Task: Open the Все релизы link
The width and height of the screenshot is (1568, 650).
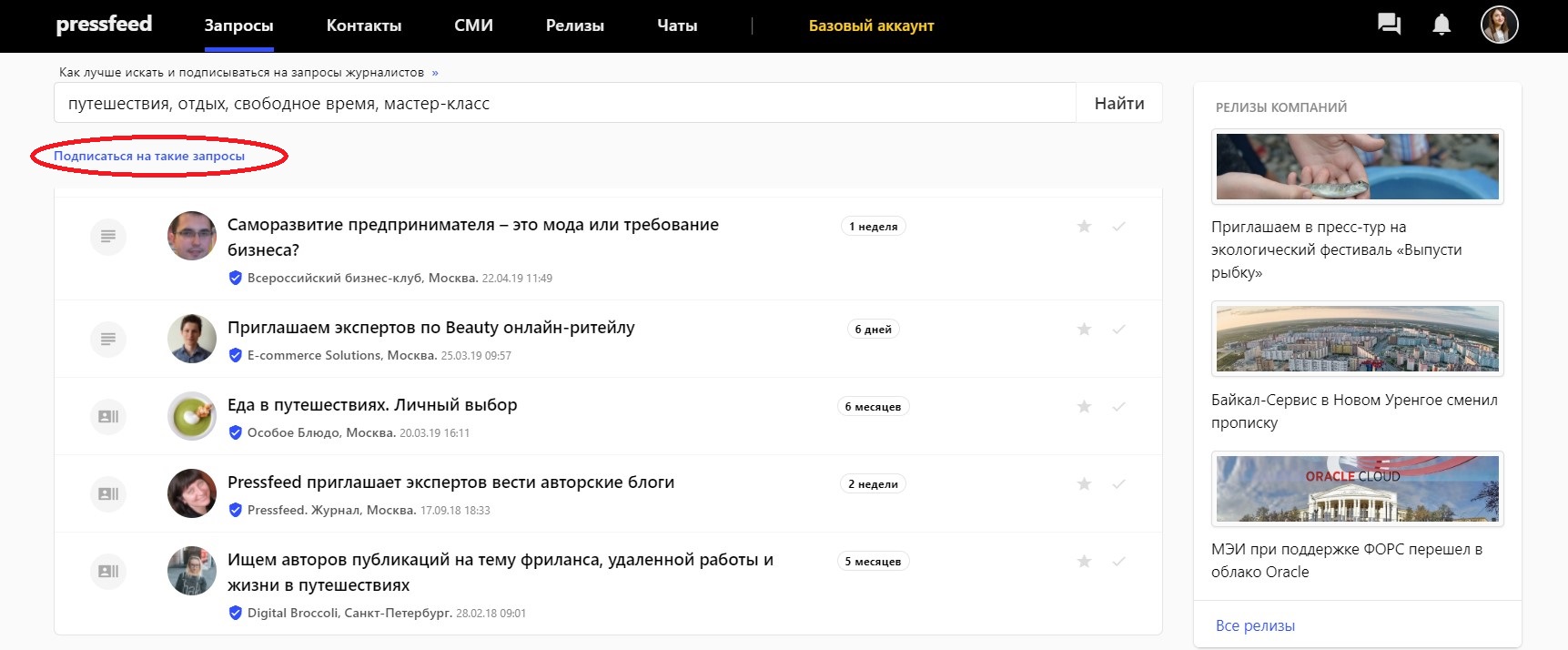Action: (x=1255, y=625)
